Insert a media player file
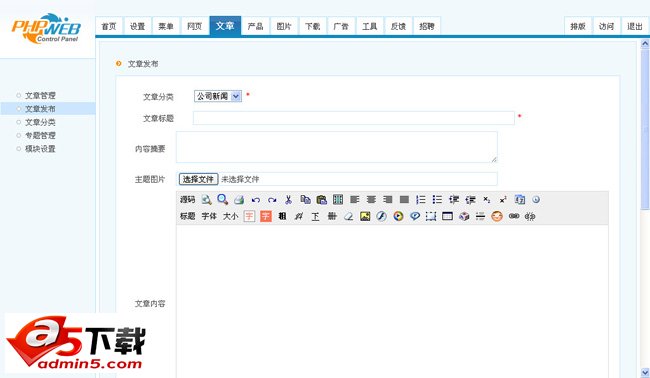The image size is (650, 378). (398, 216)
